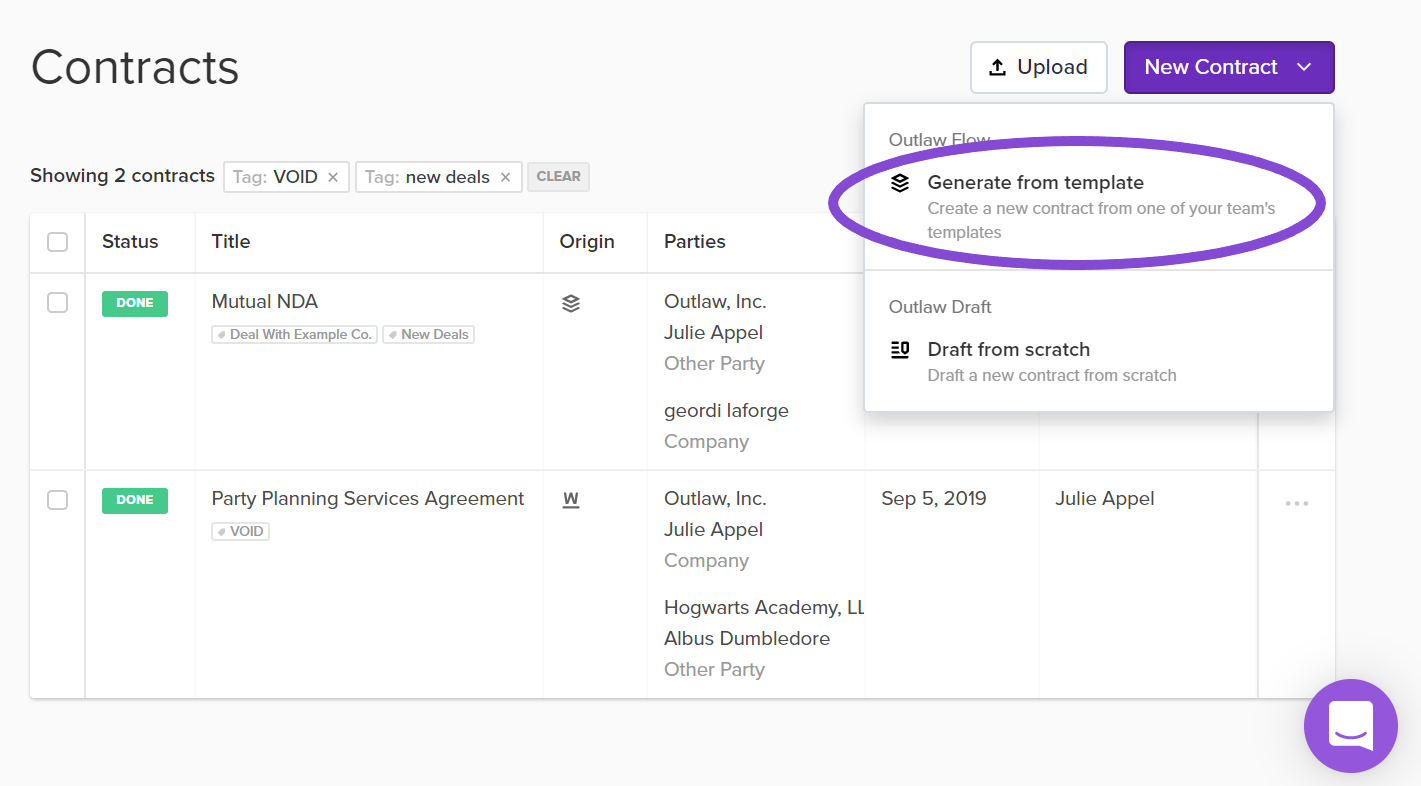Click geordi laforge party name
The height and width of the screenshot is (786, 1421).
click(726, 410)
